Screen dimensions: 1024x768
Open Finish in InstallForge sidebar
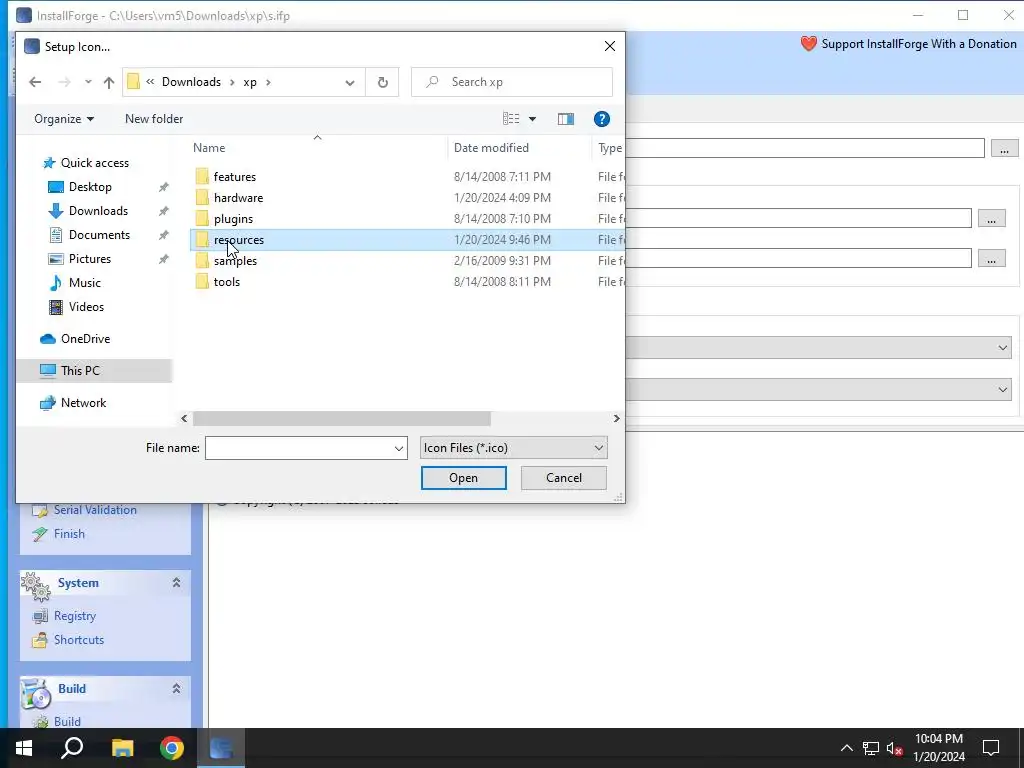[69, 534]
